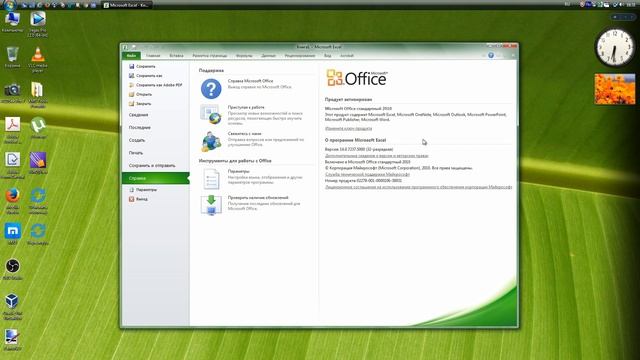The height and width of the screenshot is (360, 640).
Task: Switch to the Microsoft Excel taskbar button
Action: point(126,5)
